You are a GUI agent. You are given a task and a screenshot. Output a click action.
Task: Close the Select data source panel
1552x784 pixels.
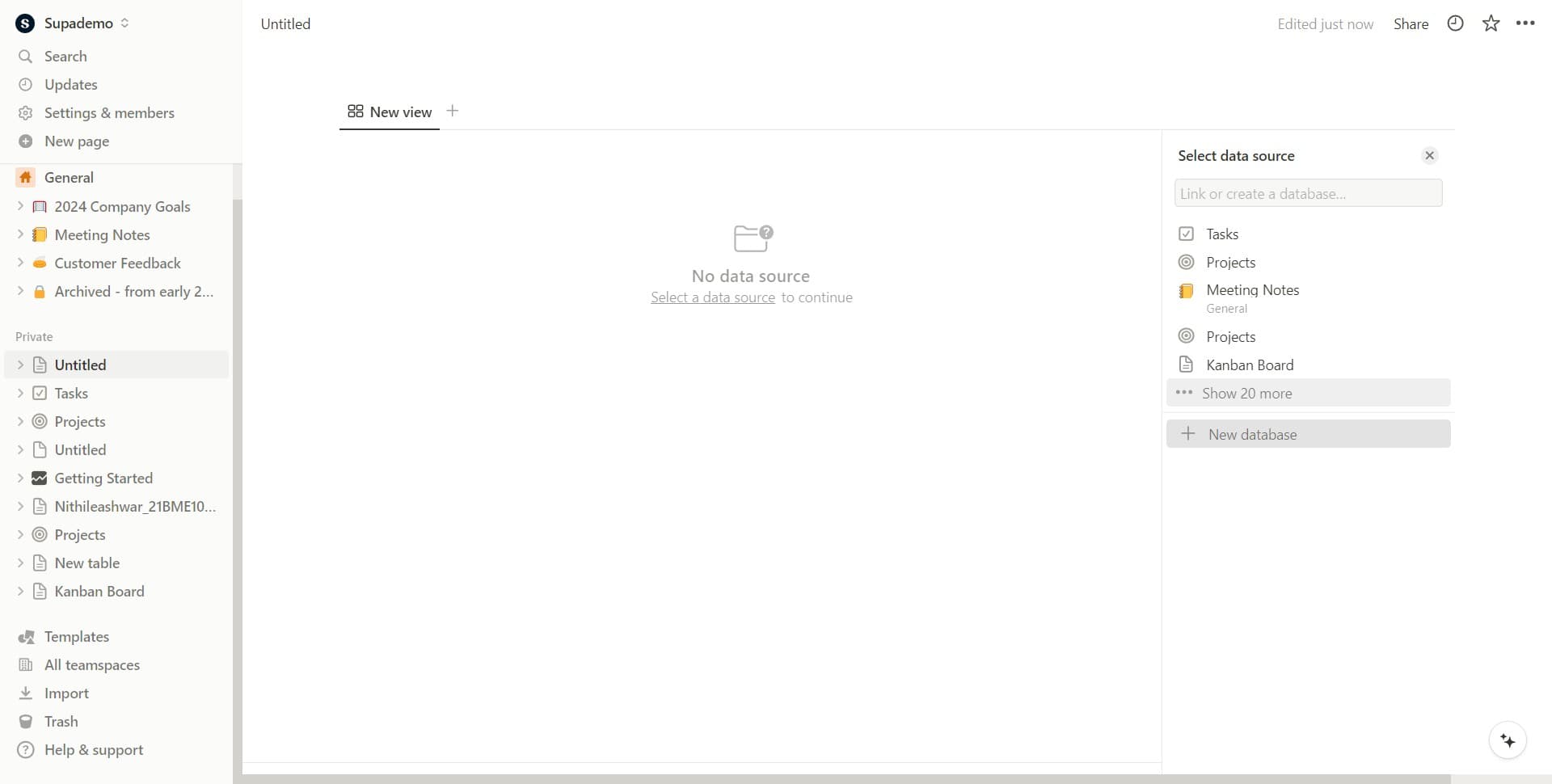click(1430, 155)
